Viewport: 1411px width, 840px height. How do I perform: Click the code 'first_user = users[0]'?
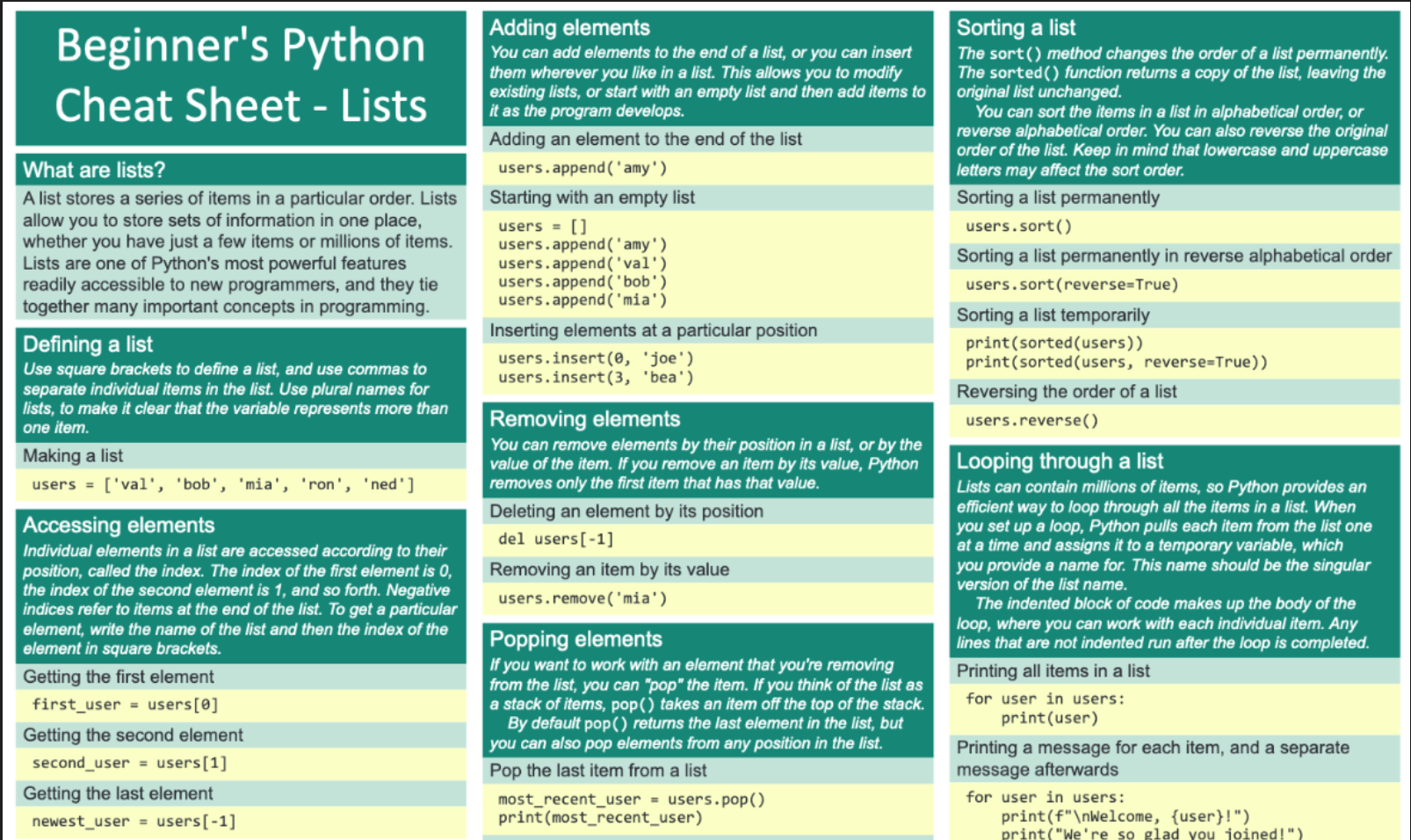125,705
